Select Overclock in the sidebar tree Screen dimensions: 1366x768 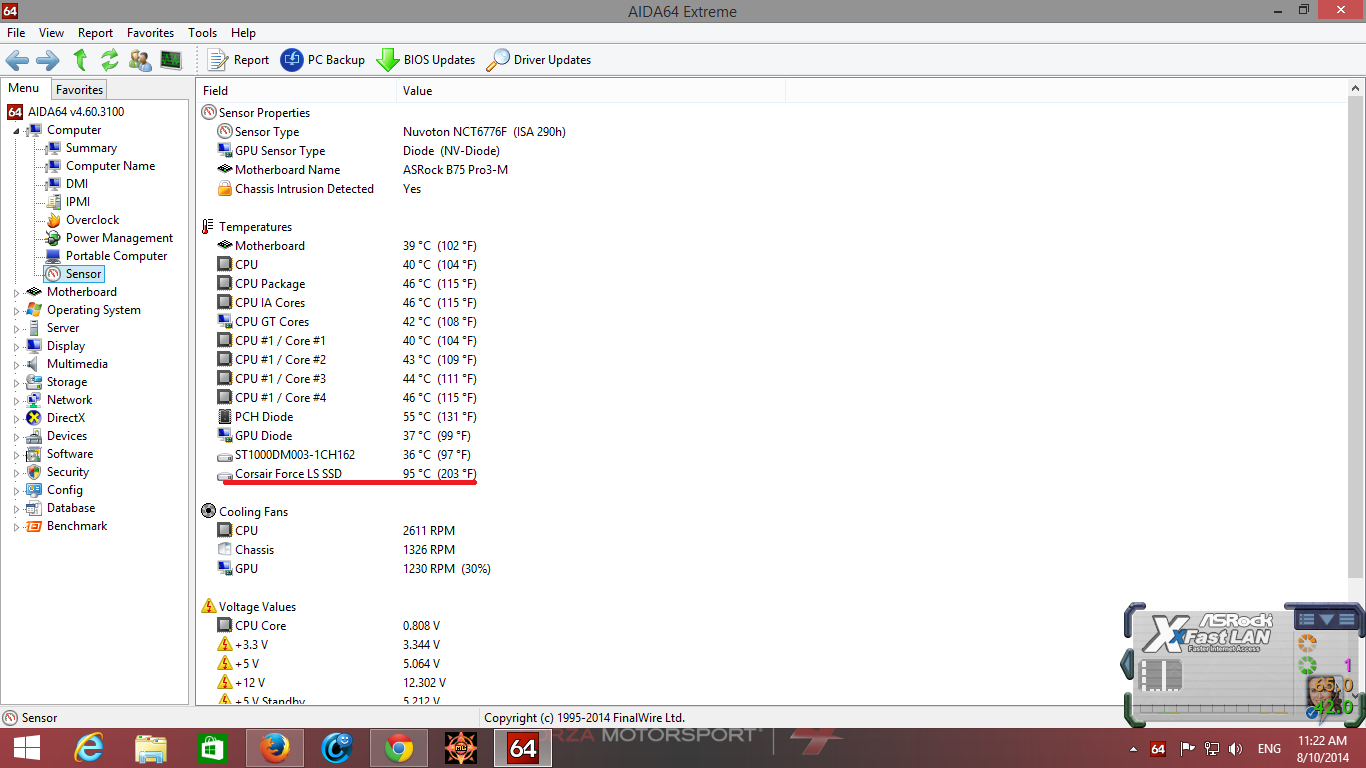coord(92,220)
